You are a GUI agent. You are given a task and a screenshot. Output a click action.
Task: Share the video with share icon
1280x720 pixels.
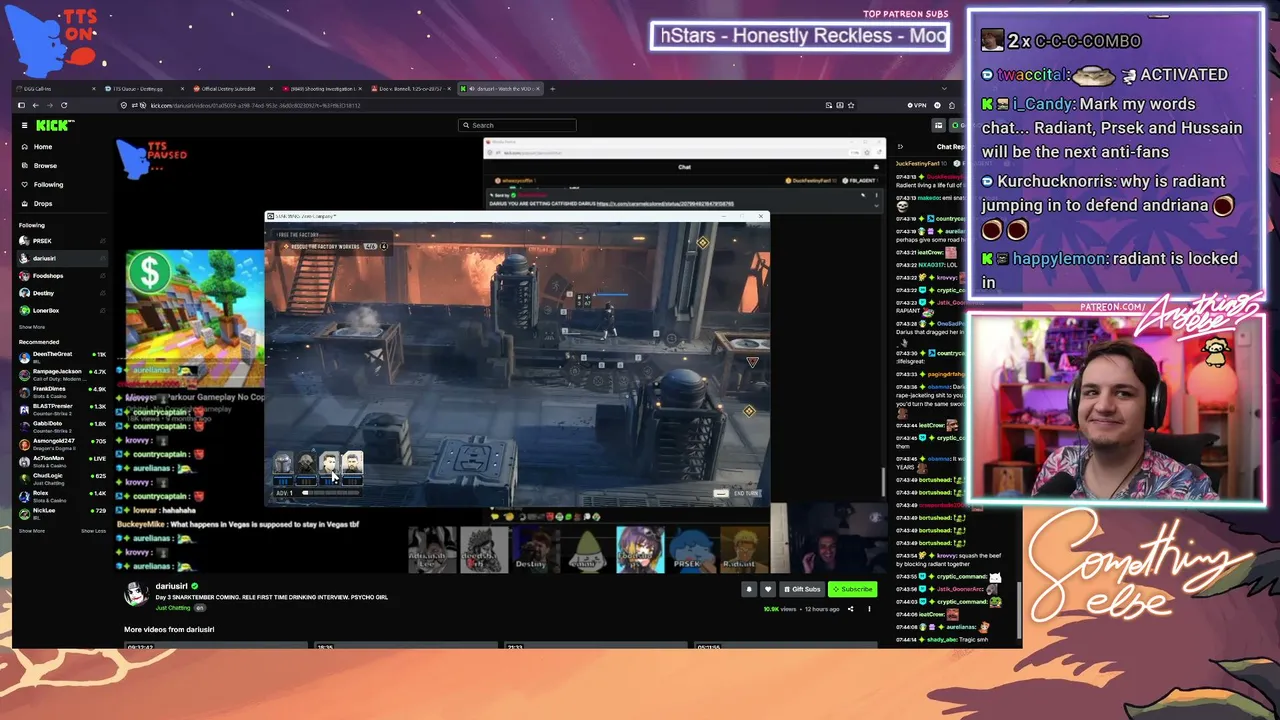click(851, 609)
